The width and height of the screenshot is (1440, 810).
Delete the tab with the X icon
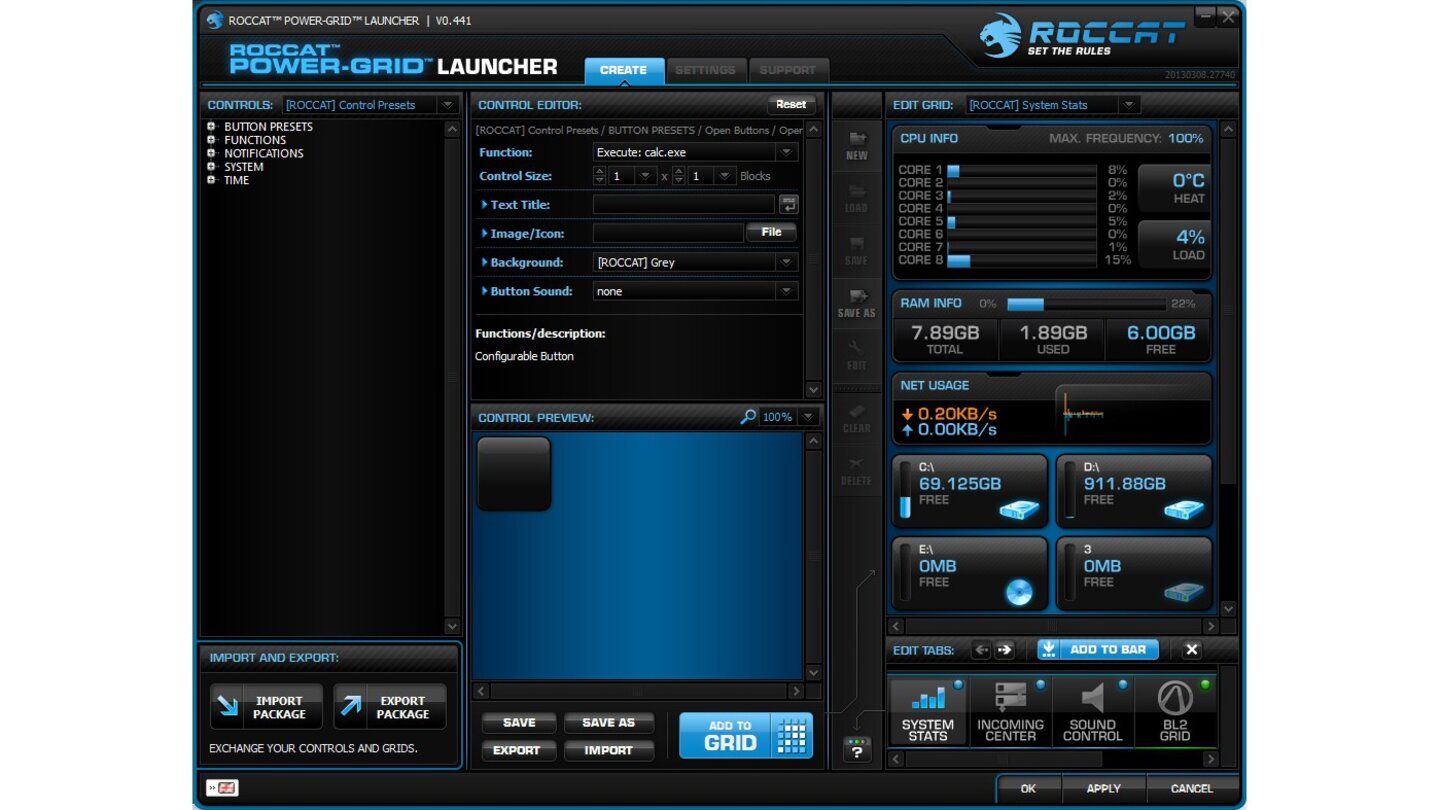(x=1191, y=650)
